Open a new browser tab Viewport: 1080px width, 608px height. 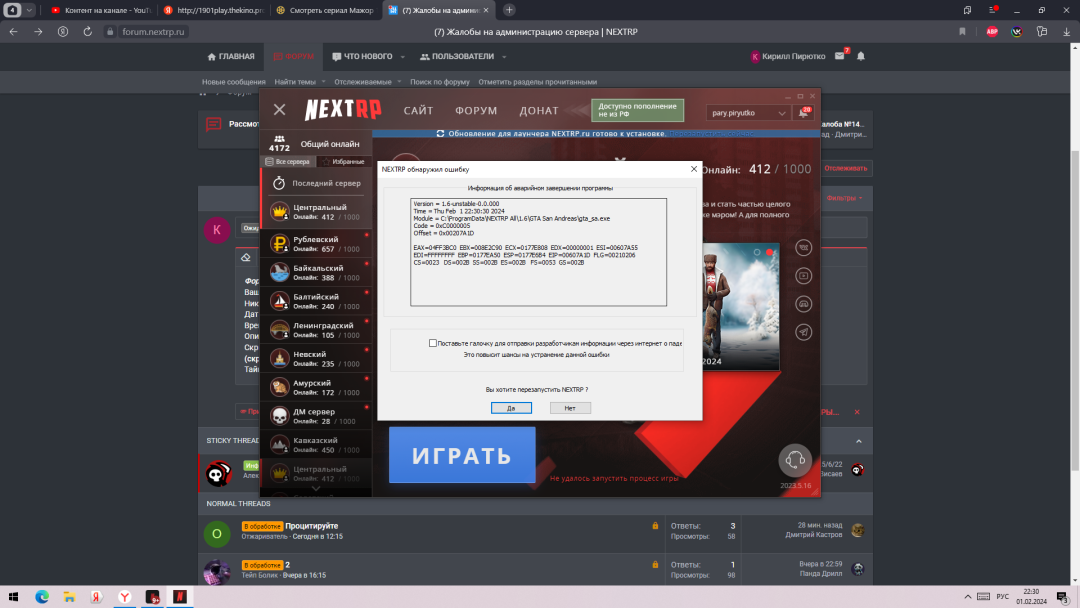point(509,10)
